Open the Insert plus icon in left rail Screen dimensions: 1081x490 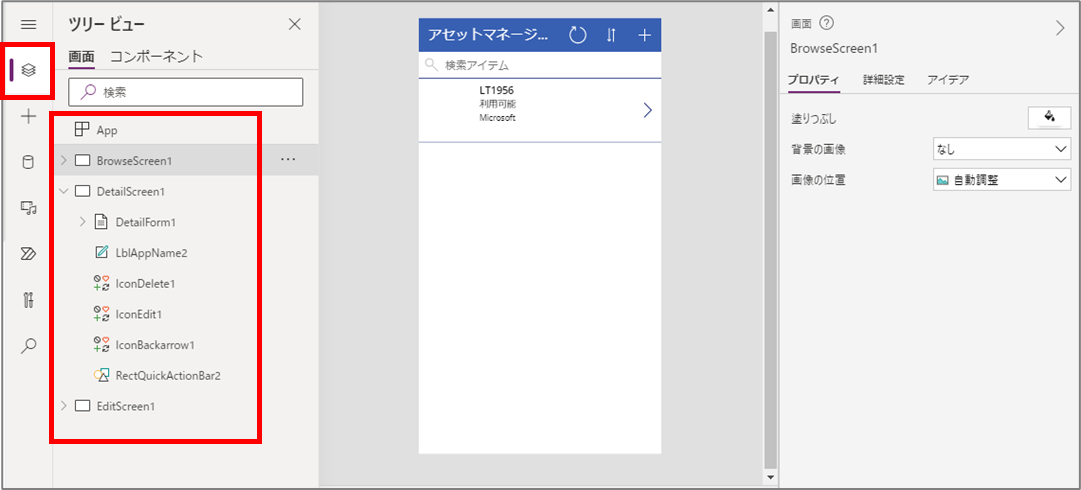pos(28,116)
